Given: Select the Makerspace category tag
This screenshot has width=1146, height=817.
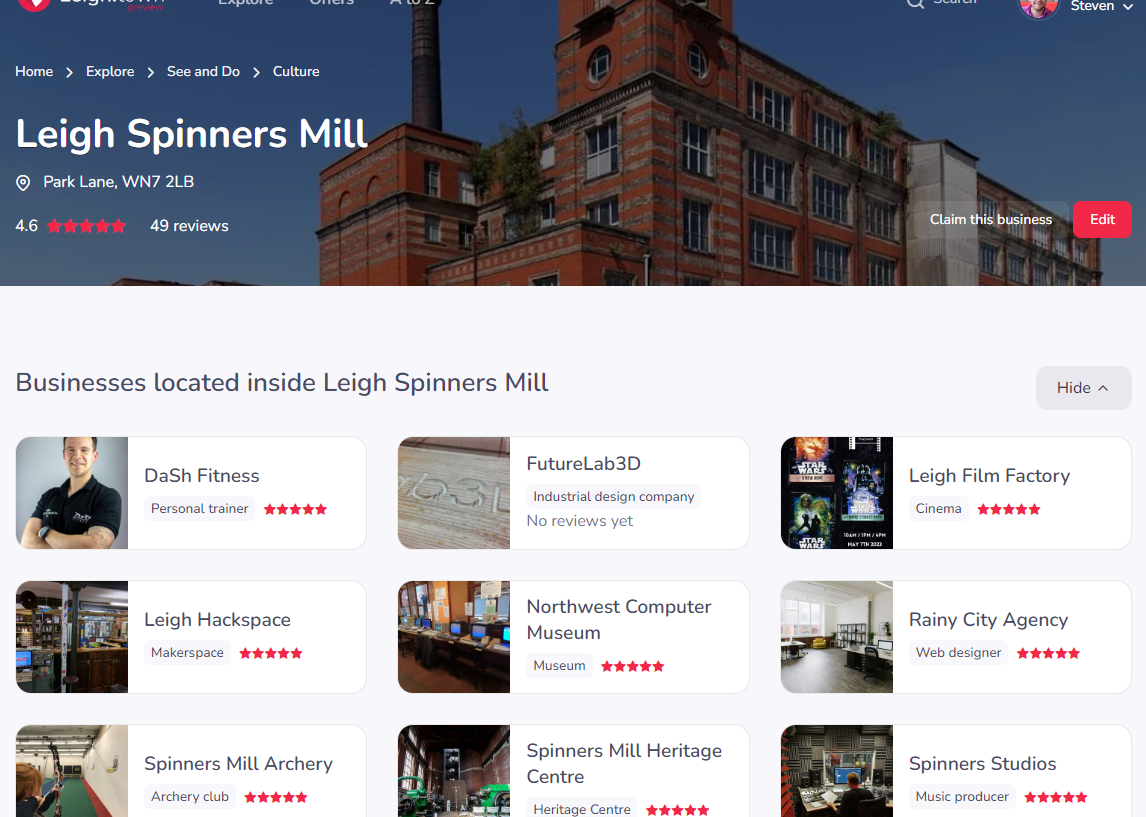Looking at the screenshot, I should click(x=187, y=653).
